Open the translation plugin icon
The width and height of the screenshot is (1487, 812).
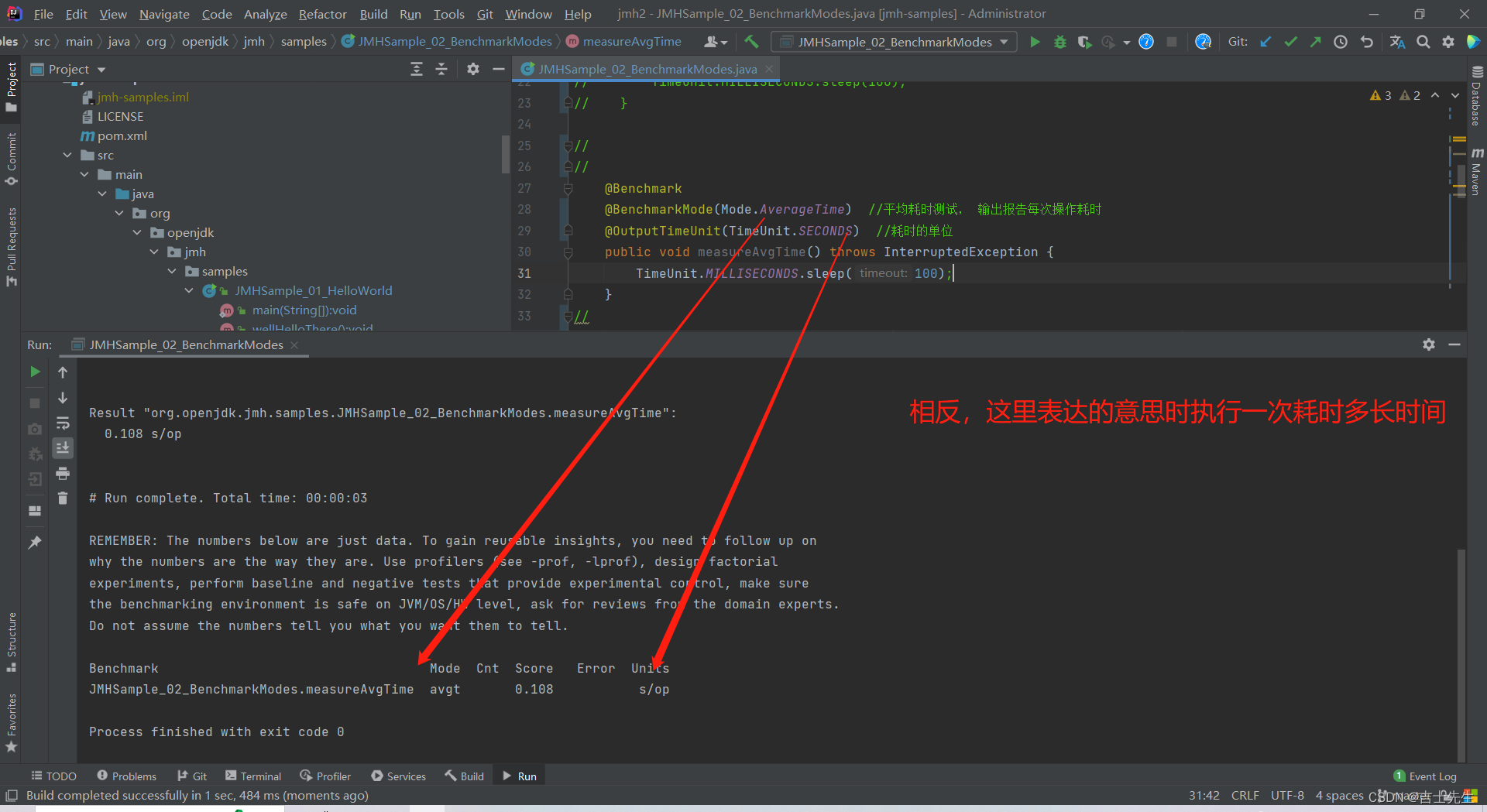coord(1397,42)
